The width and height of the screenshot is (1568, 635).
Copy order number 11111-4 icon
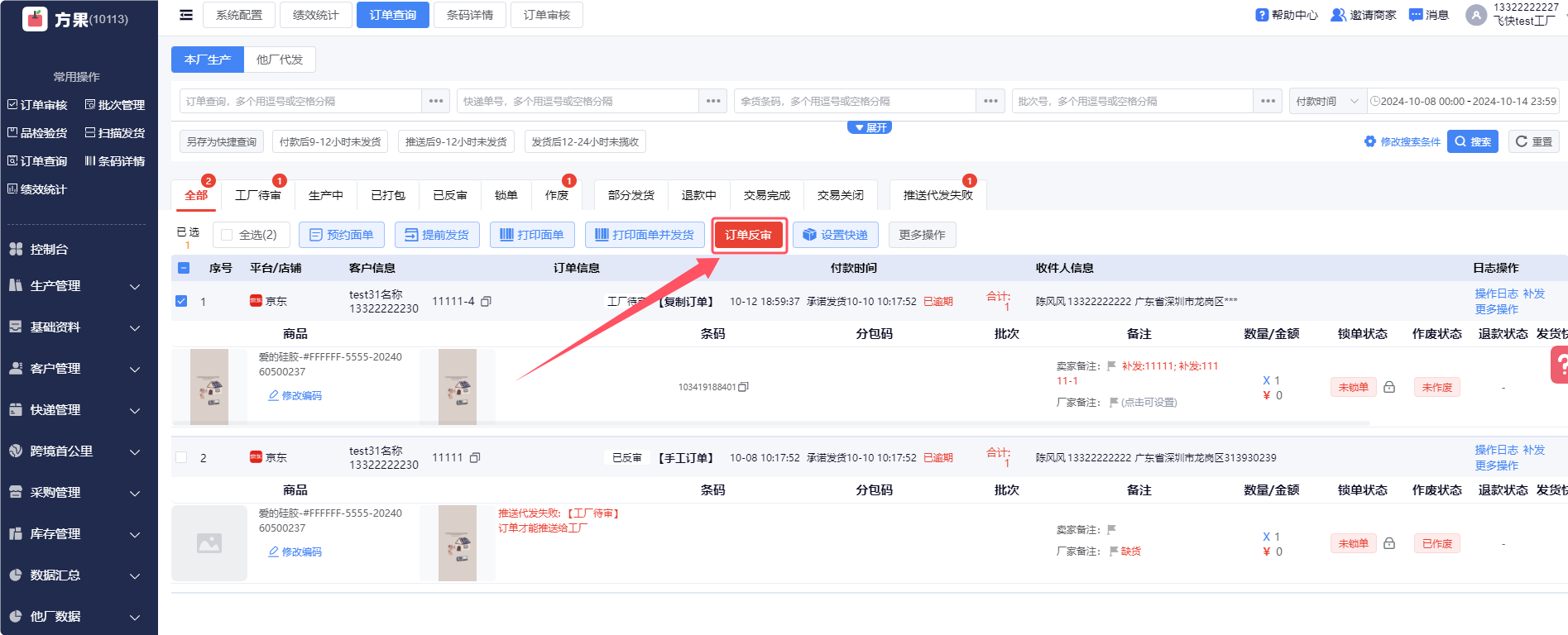click(x=486, y=302)
